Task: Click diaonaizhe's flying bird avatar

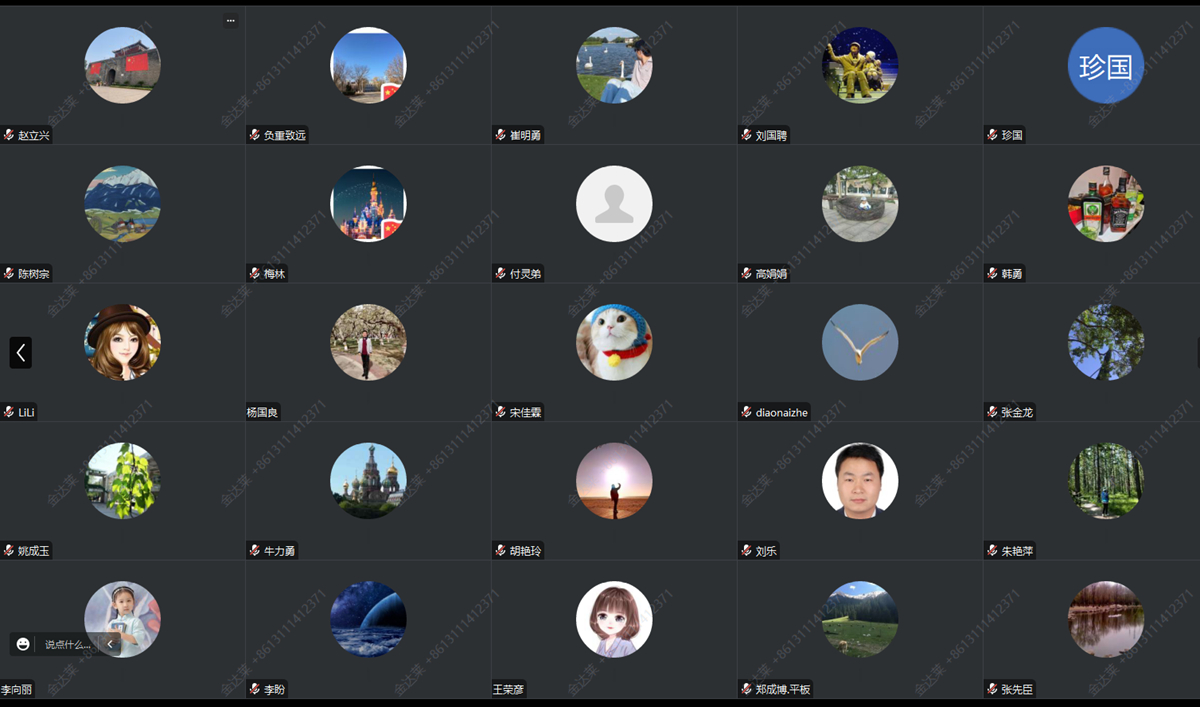Action: tap(860, 342)
